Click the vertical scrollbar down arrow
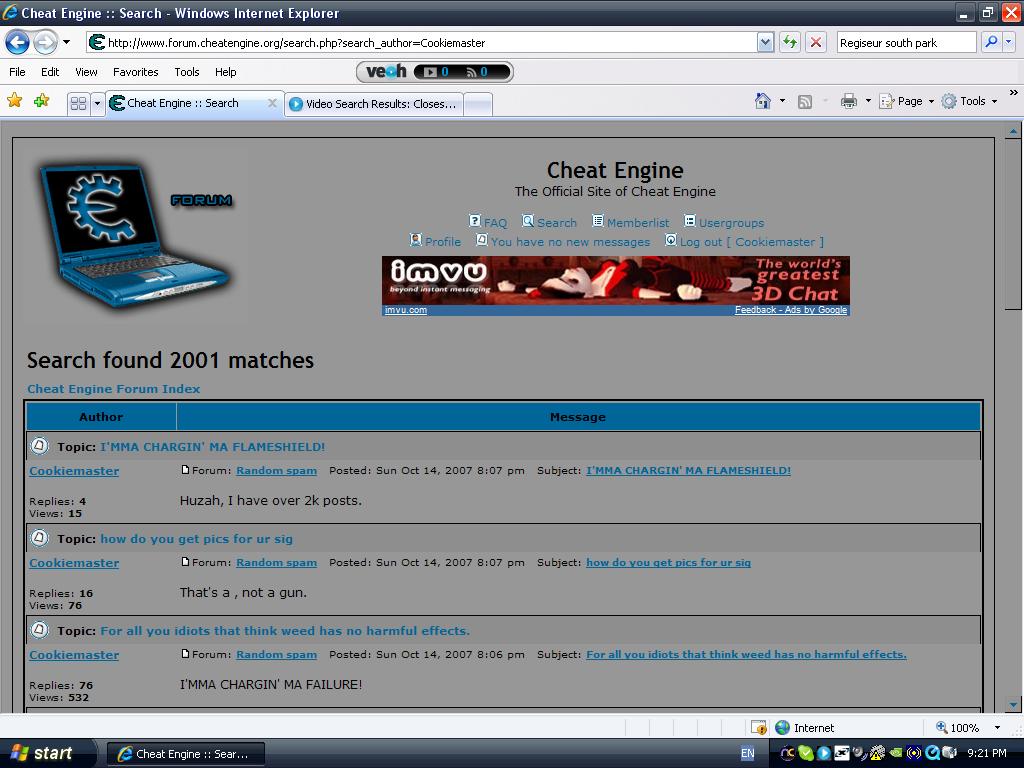The height and width of the screenshot is (768, 1024). click(1013, 704)
